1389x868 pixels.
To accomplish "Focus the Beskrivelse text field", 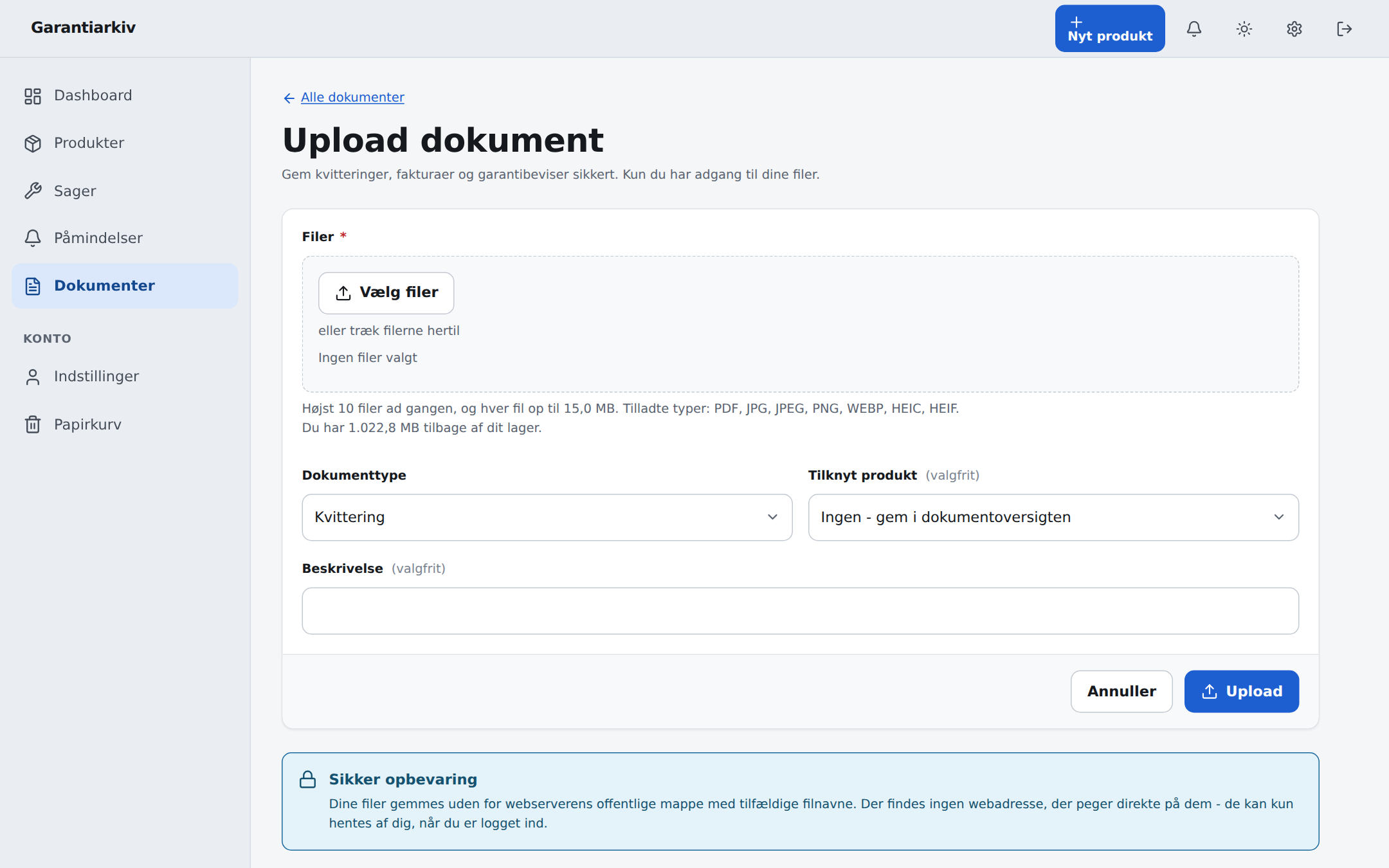I will coord(801,611).
